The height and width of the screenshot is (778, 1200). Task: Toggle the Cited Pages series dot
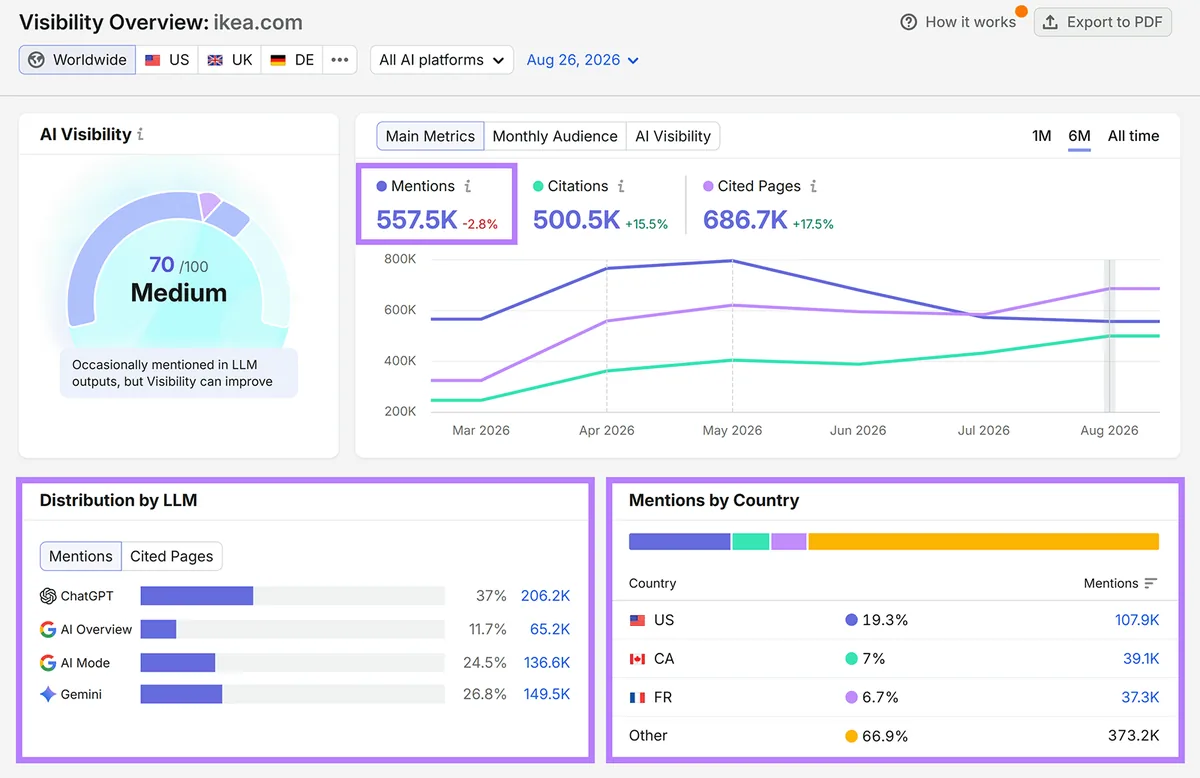tap(708, 187)
